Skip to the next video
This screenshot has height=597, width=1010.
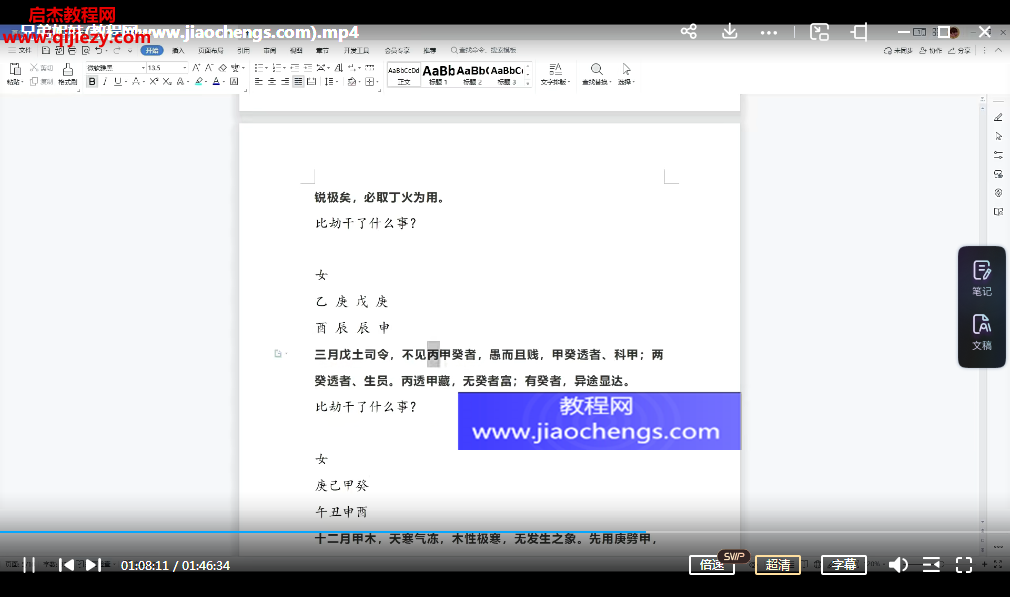click(93, 565)
